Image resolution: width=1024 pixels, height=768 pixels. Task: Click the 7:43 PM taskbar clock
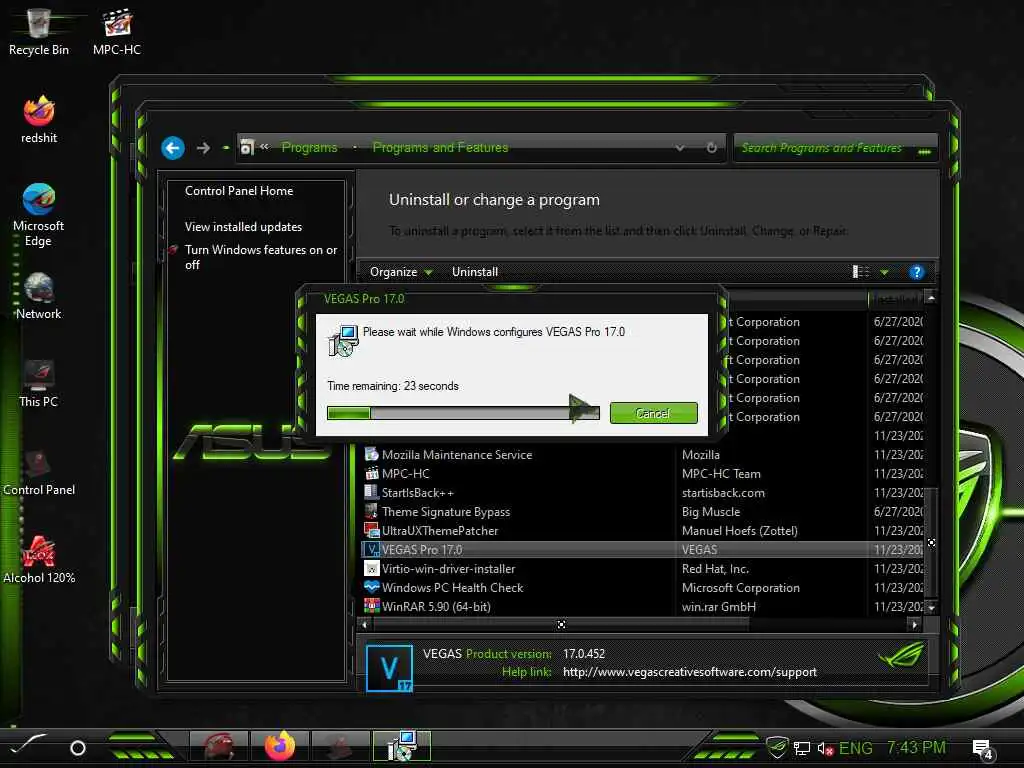[916, 747]
